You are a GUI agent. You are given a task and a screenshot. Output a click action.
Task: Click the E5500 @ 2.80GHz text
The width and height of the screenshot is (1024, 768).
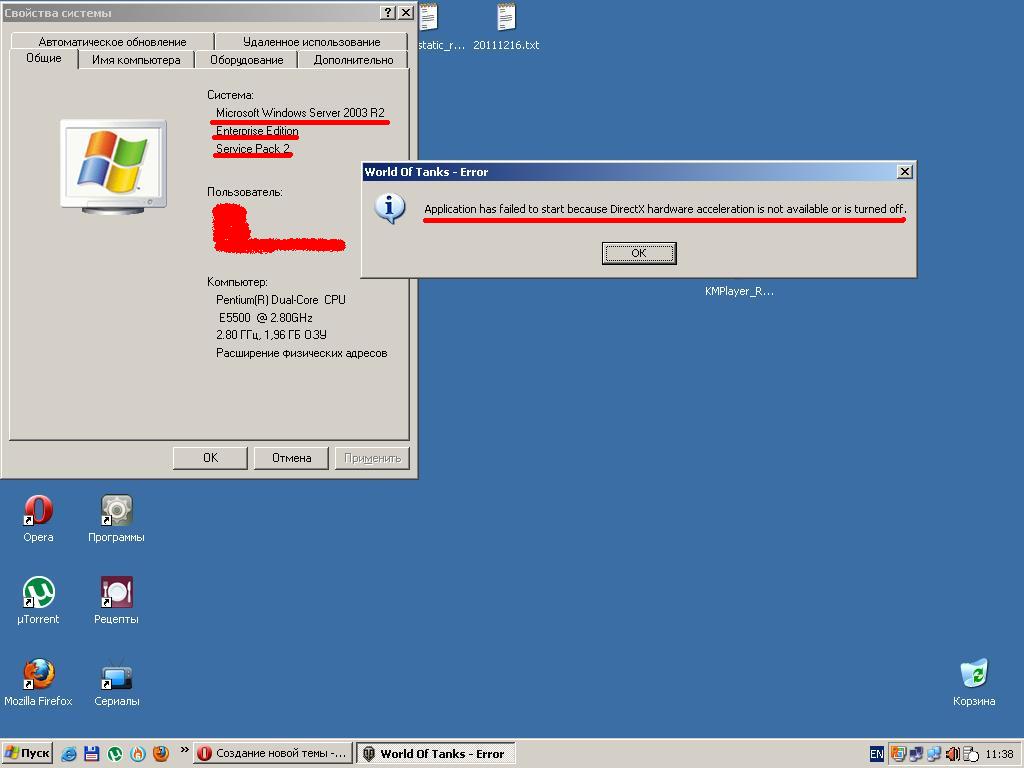click(x=266, y=317)
